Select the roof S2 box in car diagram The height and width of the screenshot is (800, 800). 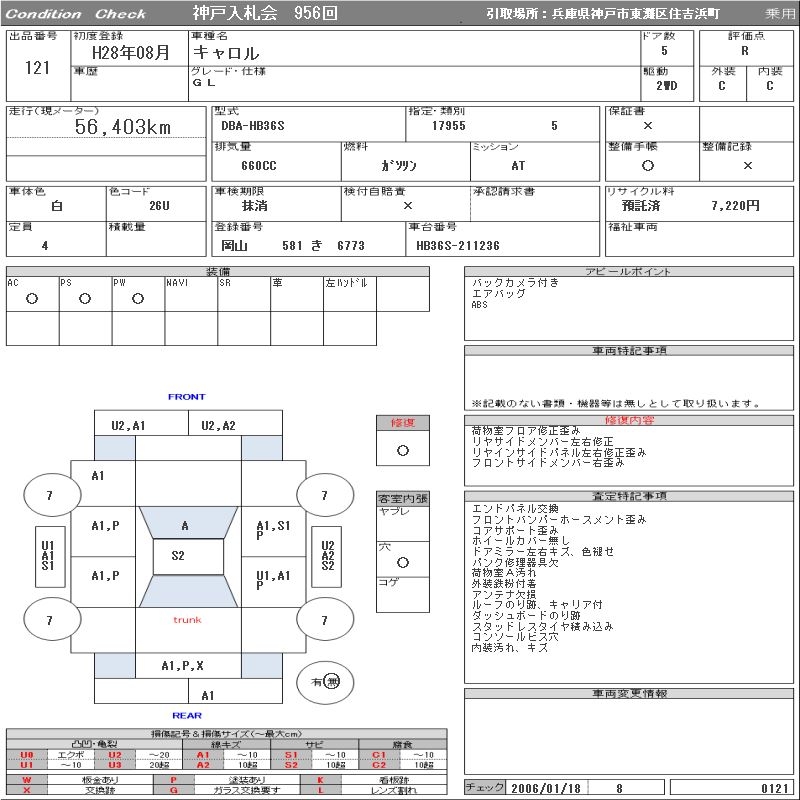188,556
